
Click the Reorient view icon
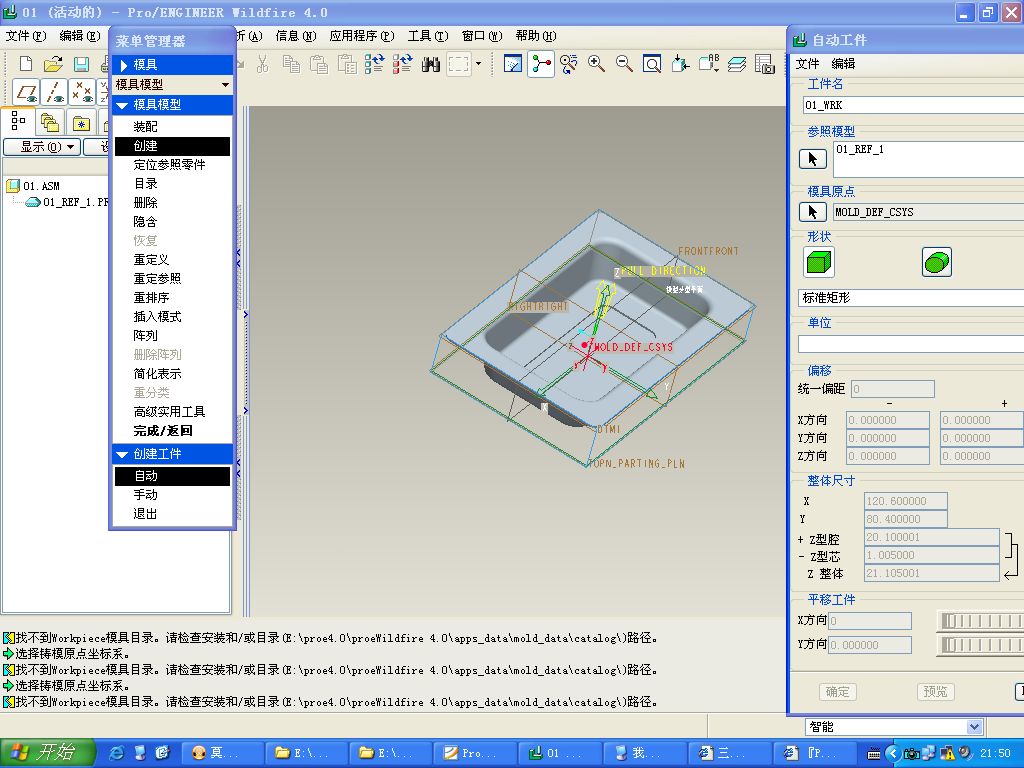point(680,64)
